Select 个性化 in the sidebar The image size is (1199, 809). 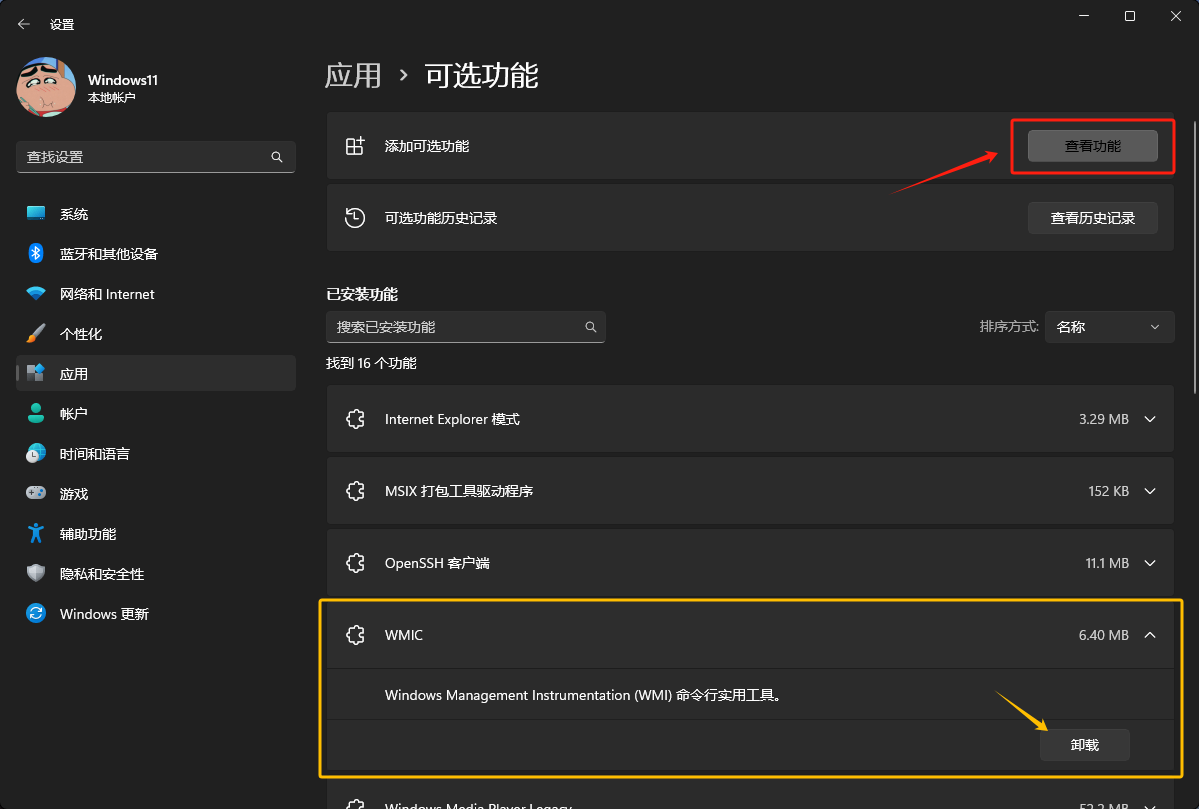click(x=80, y=334)
